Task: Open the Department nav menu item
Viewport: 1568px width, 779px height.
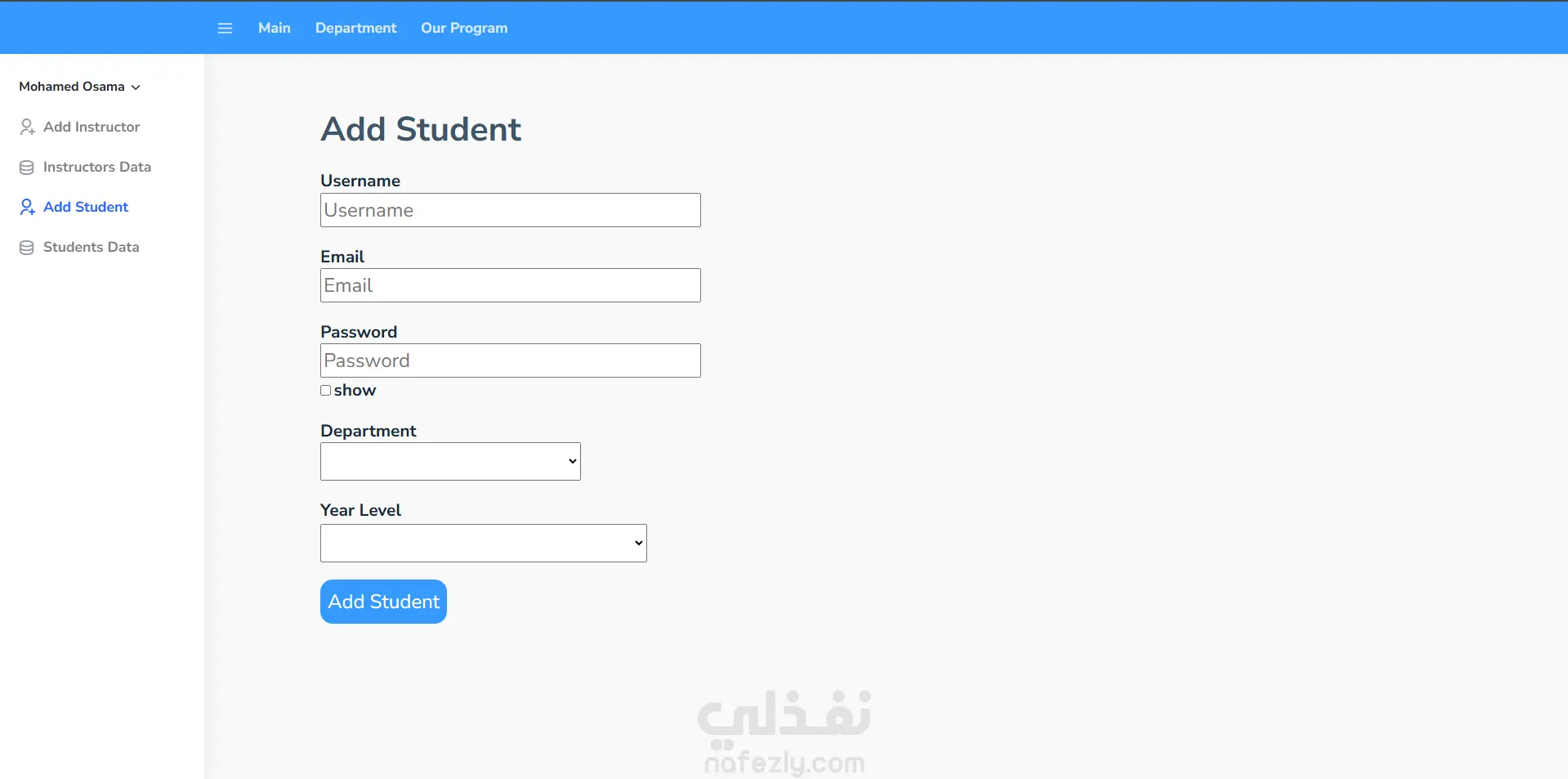Action: coord(355,28)
